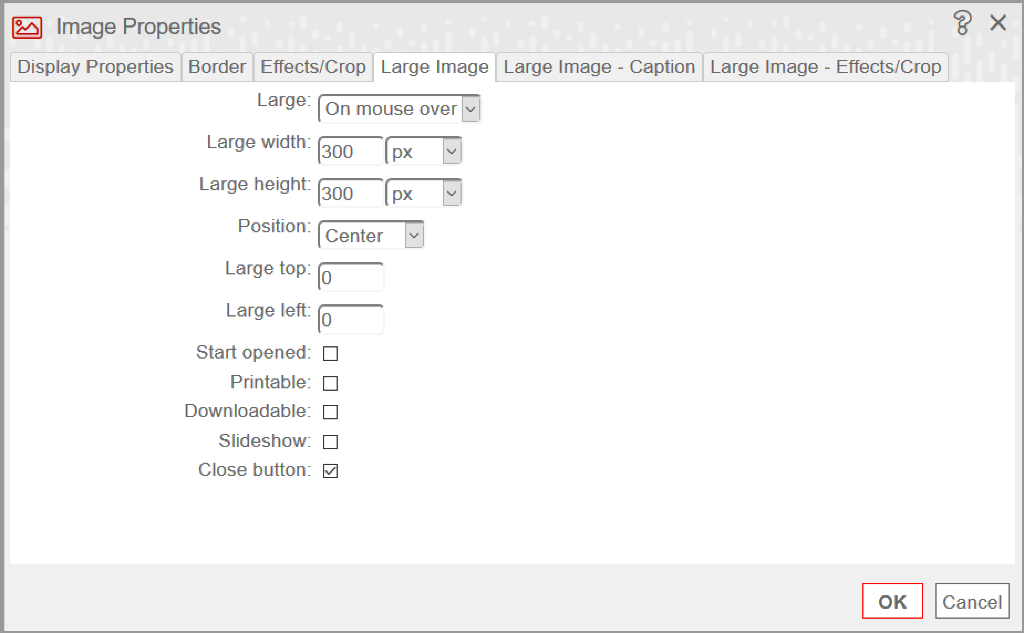Expand the Large width unit dropdown

pyautogui.click(x=424, y=152)
